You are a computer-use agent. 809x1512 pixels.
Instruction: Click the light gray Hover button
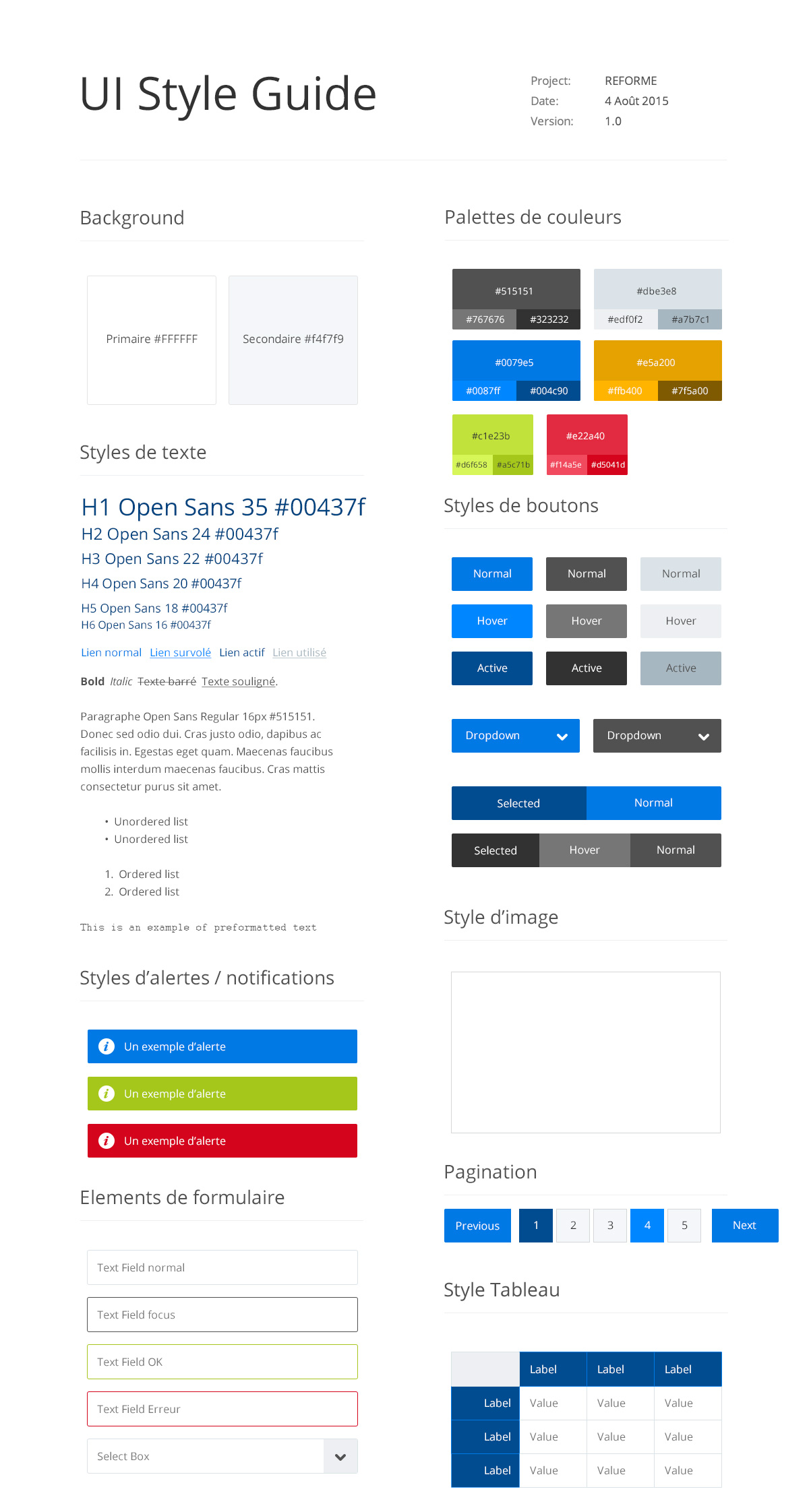click(681, 621)
